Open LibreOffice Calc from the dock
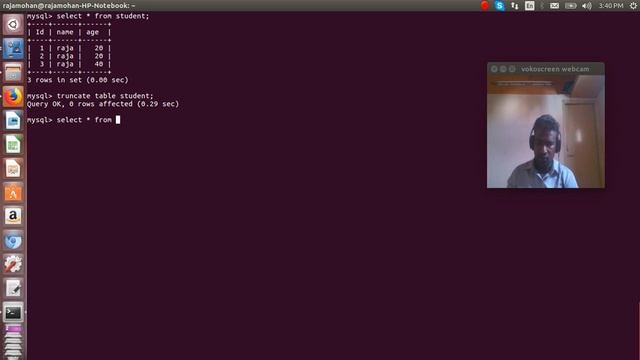Viewport: 640px width, 360px height. tap(13, 144)
